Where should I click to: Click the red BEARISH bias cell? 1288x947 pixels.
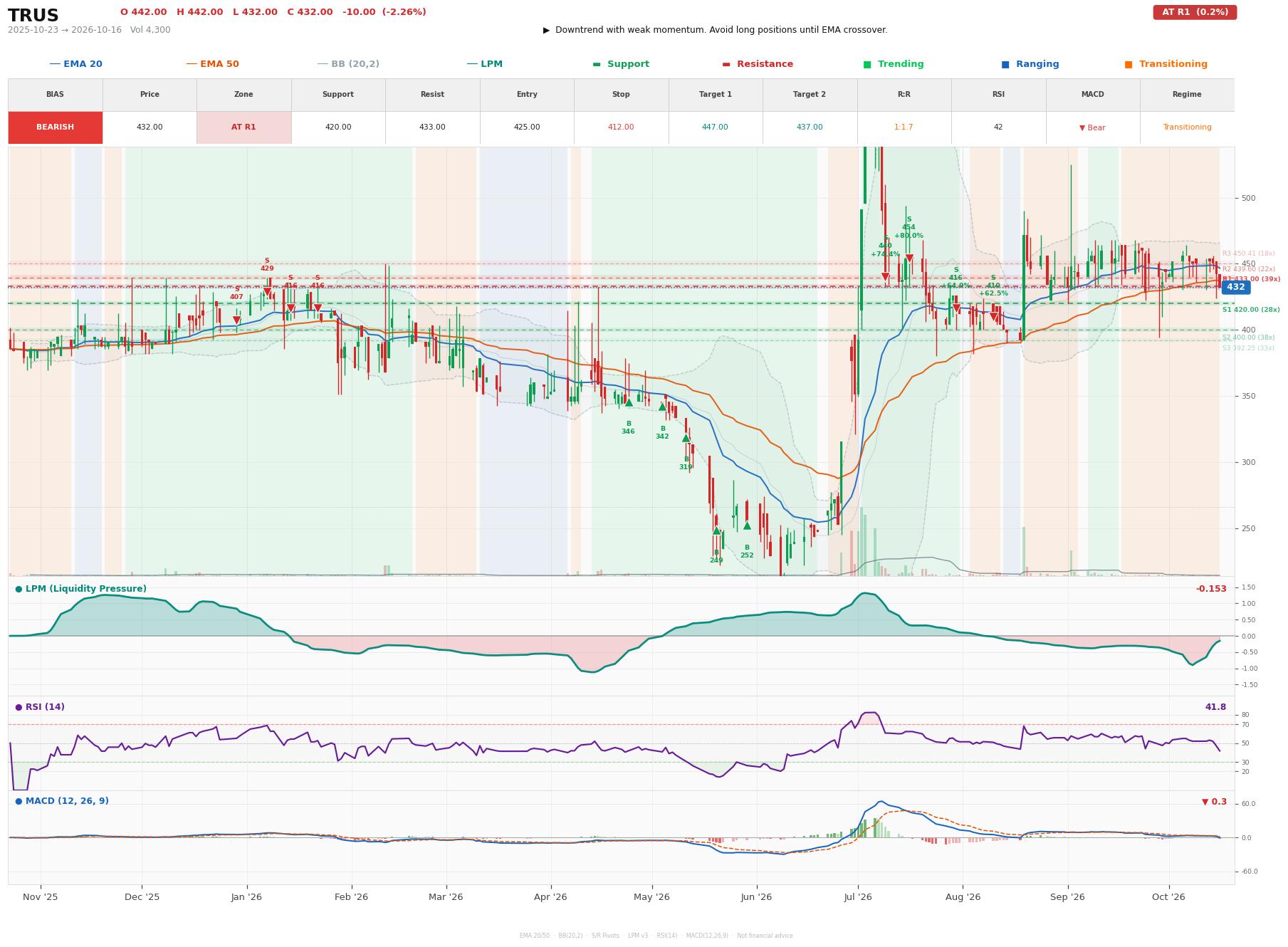click(56, 127)
